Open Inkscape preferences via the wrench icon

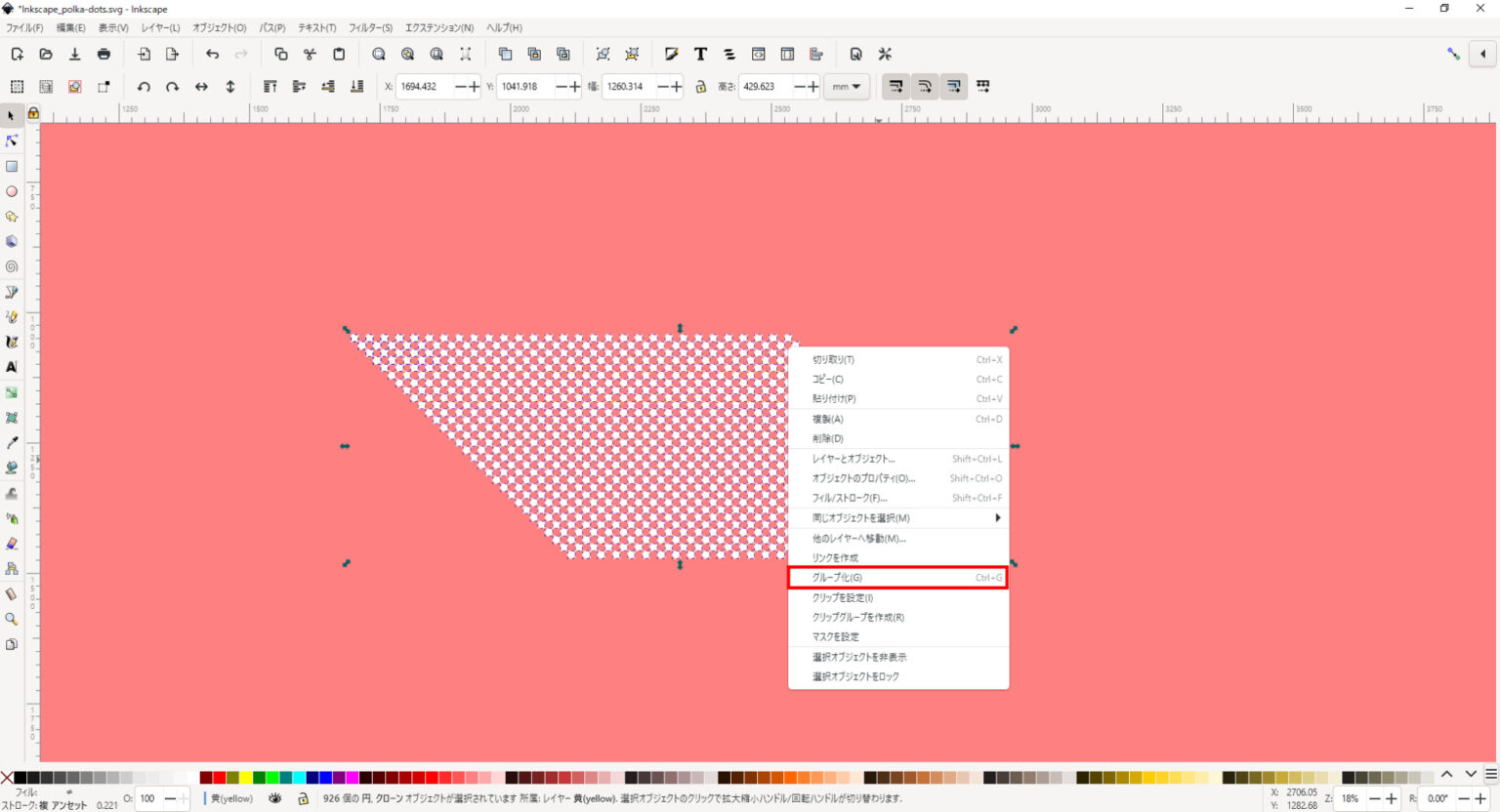[885, 54]
